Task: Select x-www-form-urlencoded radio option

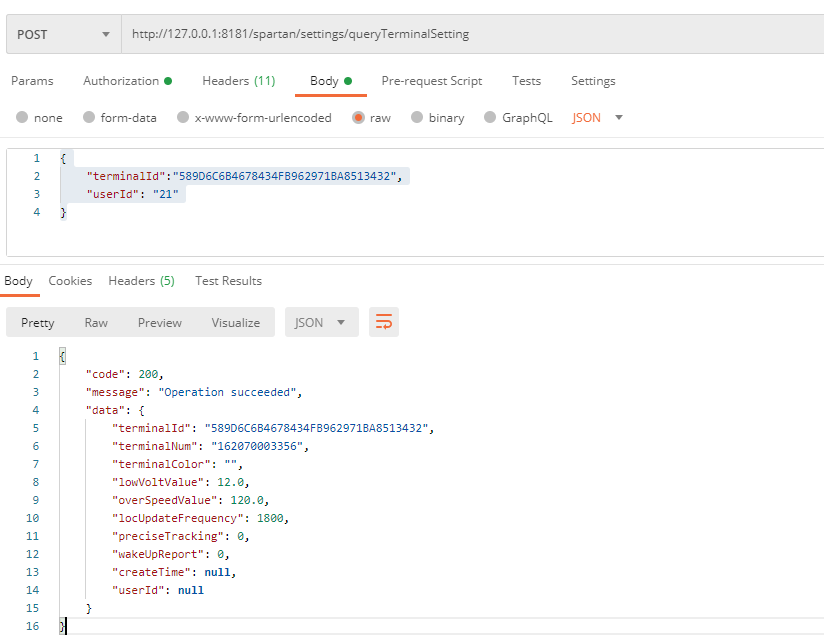Action: point(183,118)
